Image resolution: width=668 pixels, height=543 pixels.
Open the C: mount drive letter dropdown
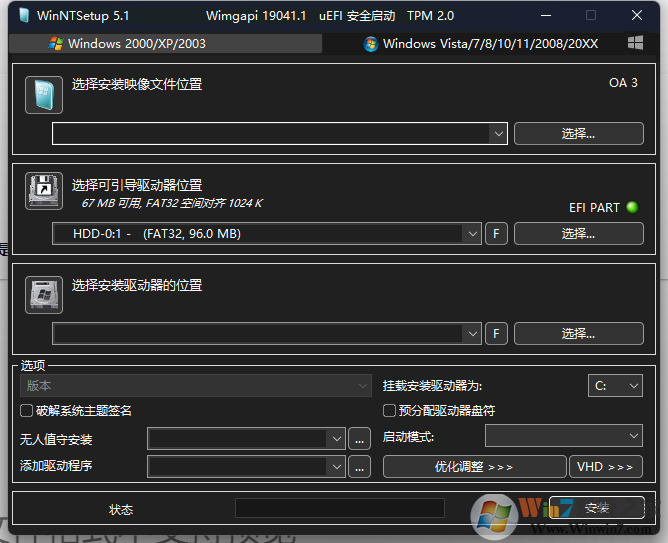[615, 386]
